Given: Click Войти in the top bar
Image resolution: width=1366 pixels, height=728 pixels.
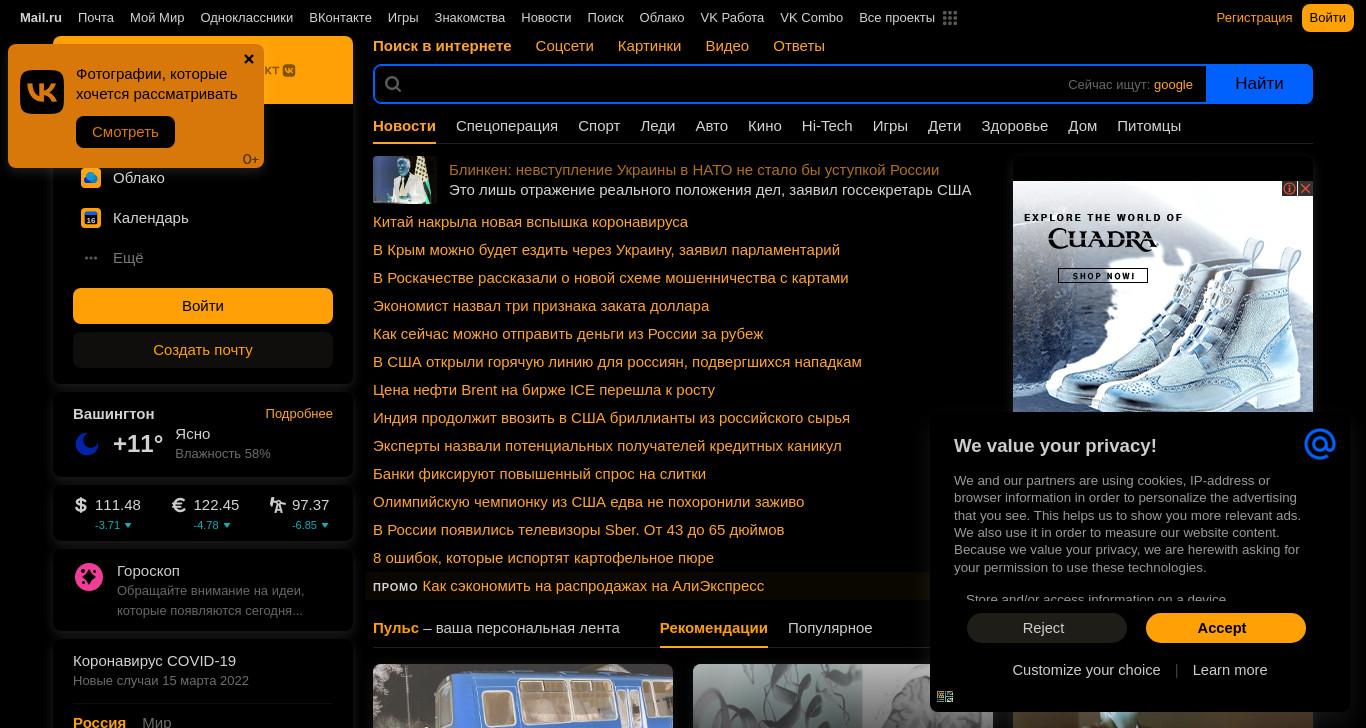Looking at the screenshot, I should coord(1327,18).
